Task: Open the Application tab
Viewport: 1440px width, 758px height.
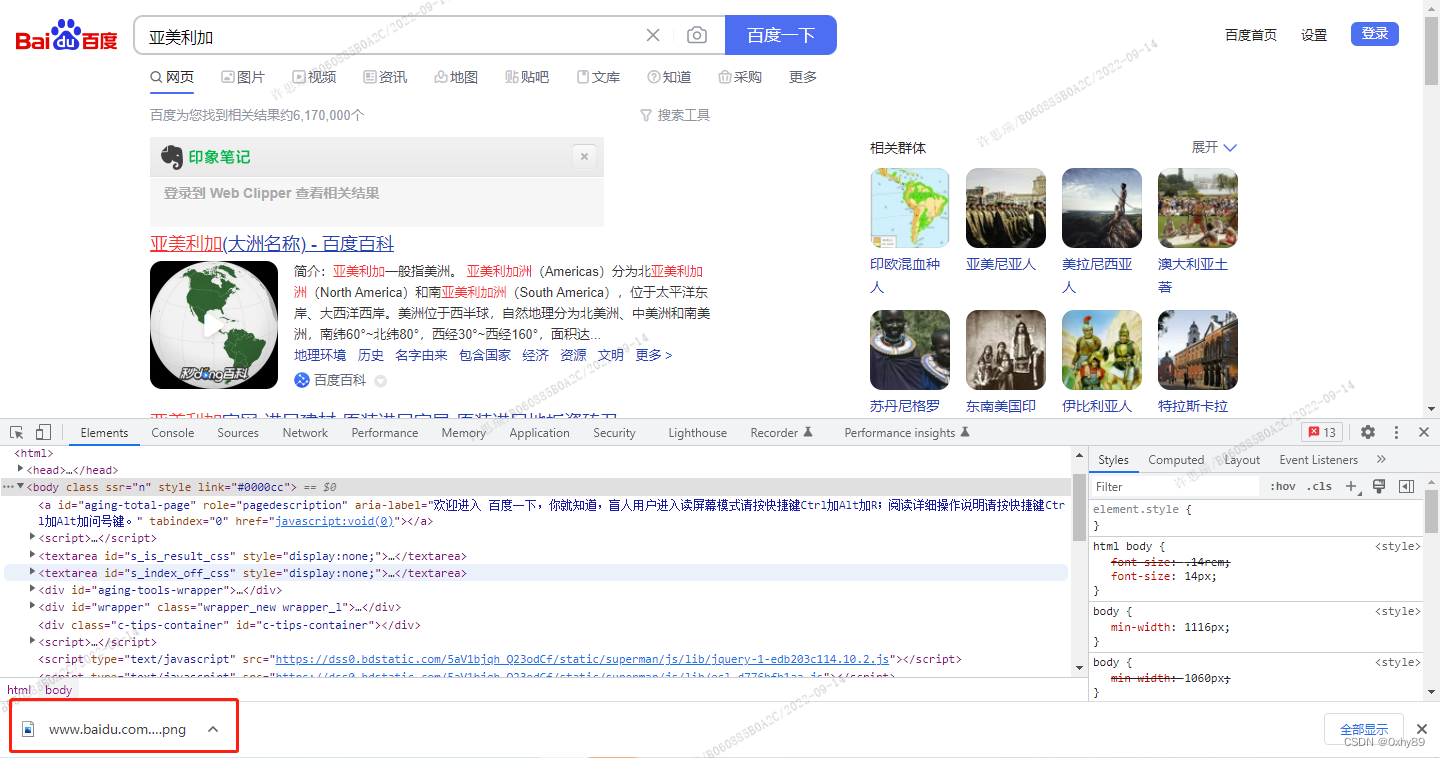Action: pyautogui.click(x=539, y=433)
